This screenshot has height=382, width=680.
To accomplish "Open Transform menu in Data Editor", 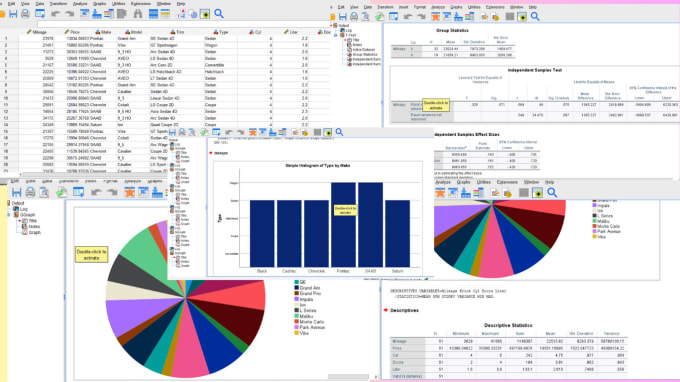I will pyautogui.click(x=58, y=3).
